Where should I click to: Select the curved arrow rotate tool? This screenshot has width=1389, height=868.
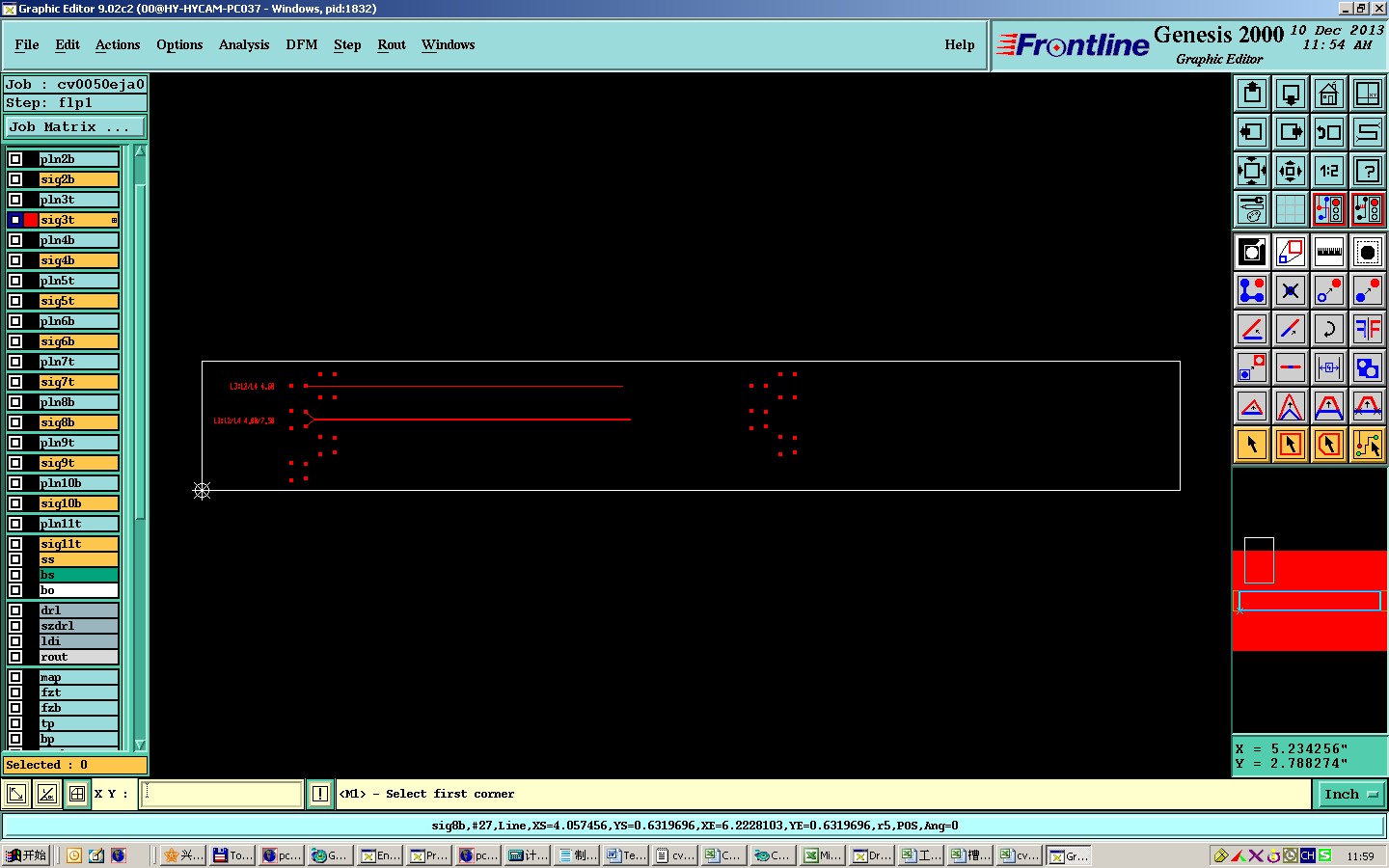(x=1328, y=329)
